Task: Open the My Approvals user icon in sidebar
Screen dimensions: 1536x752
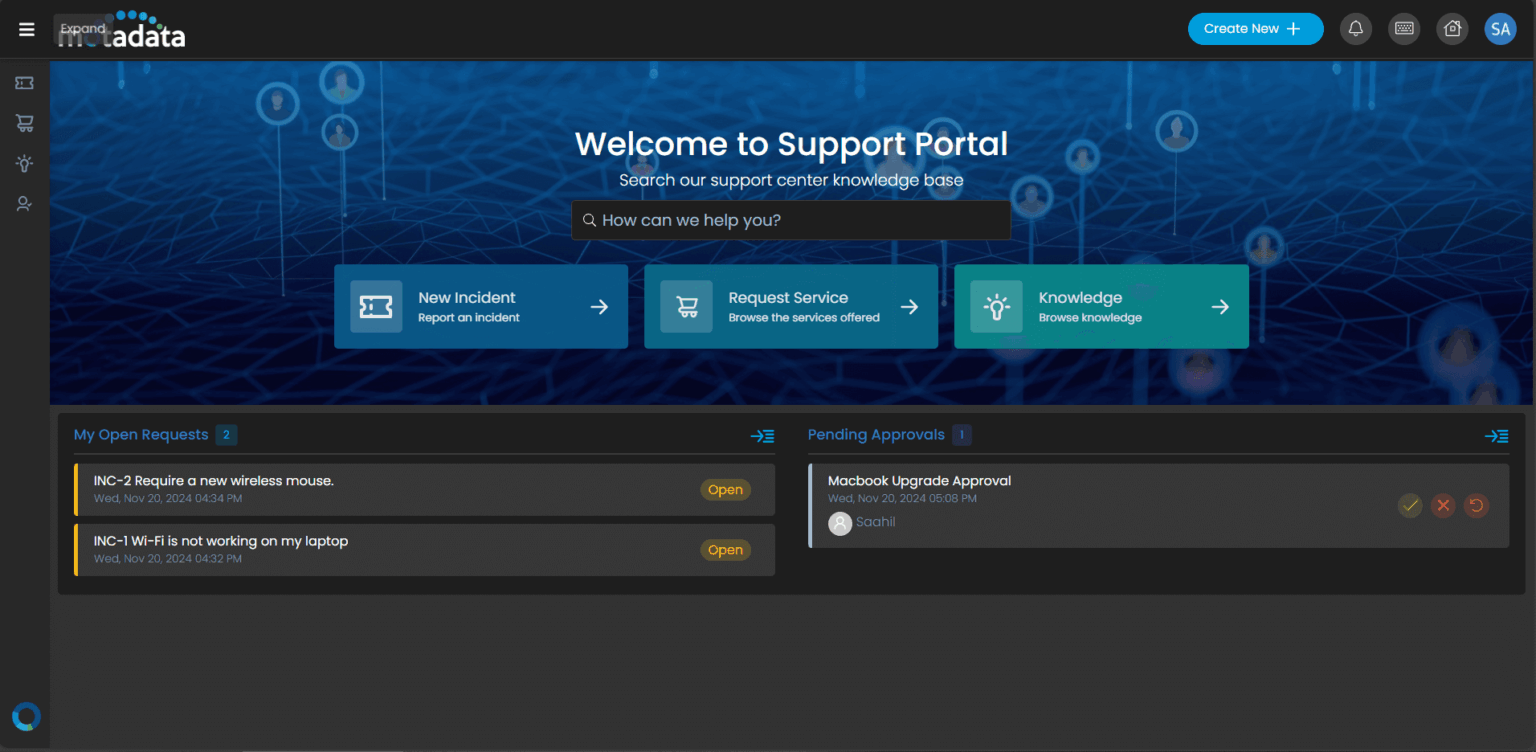Action: coord(24,203)
